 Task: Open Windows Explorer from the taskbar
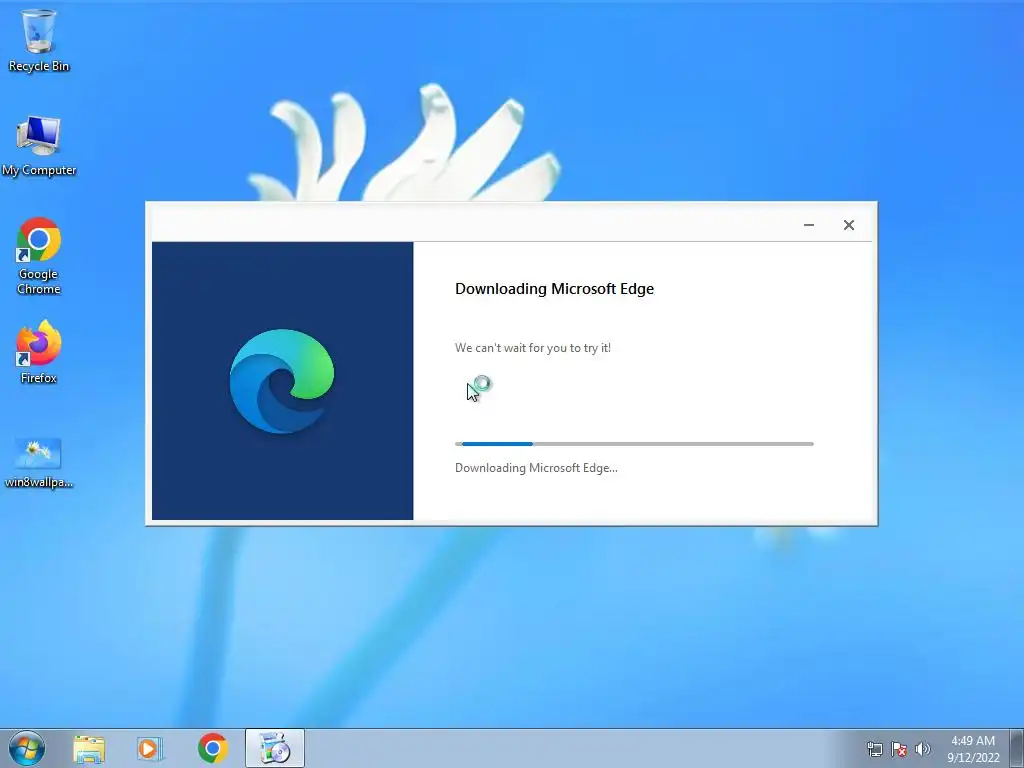tap(89, 748)
